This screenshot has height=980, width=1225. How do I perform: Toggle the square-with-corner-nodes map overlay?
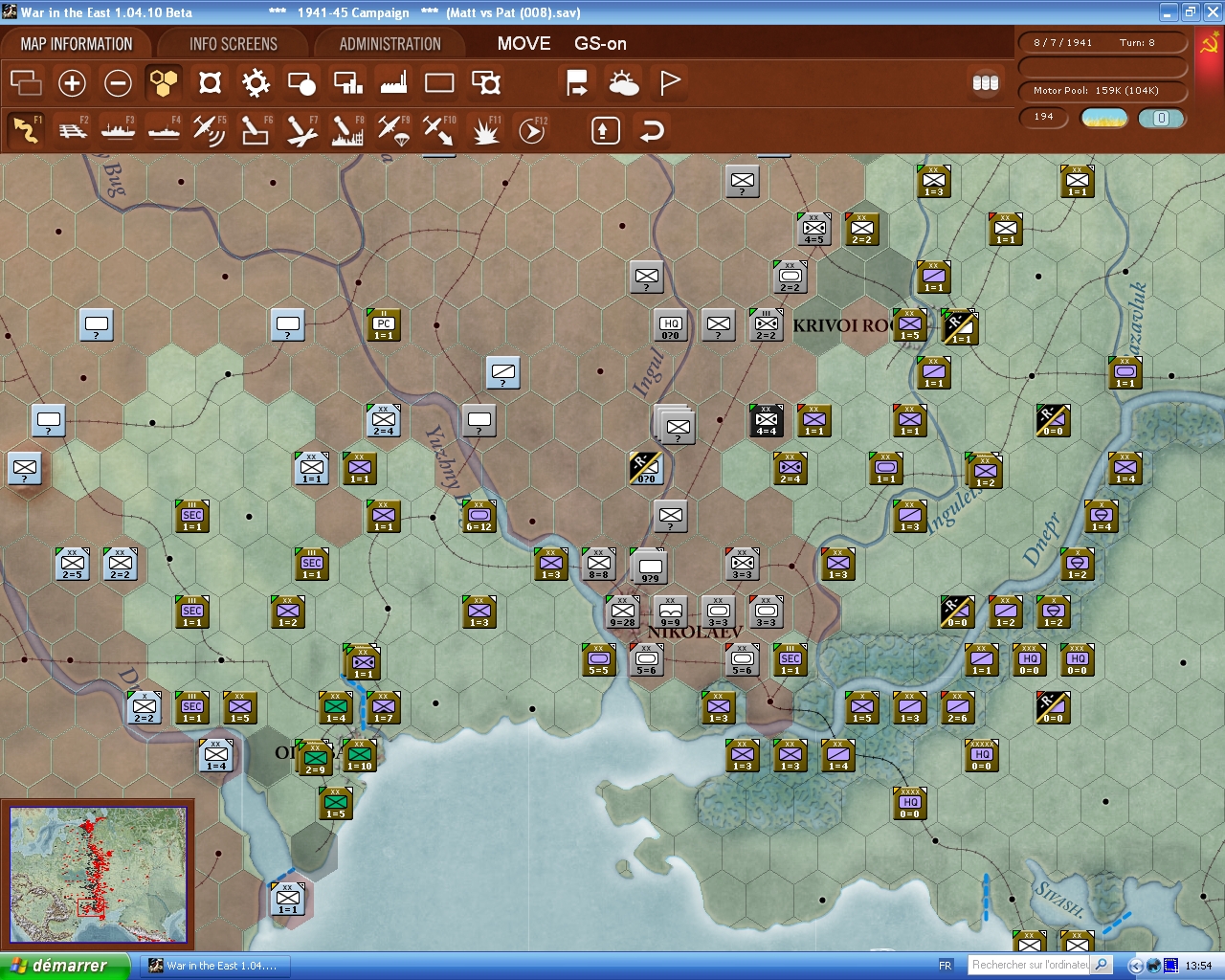pos(210,83)
